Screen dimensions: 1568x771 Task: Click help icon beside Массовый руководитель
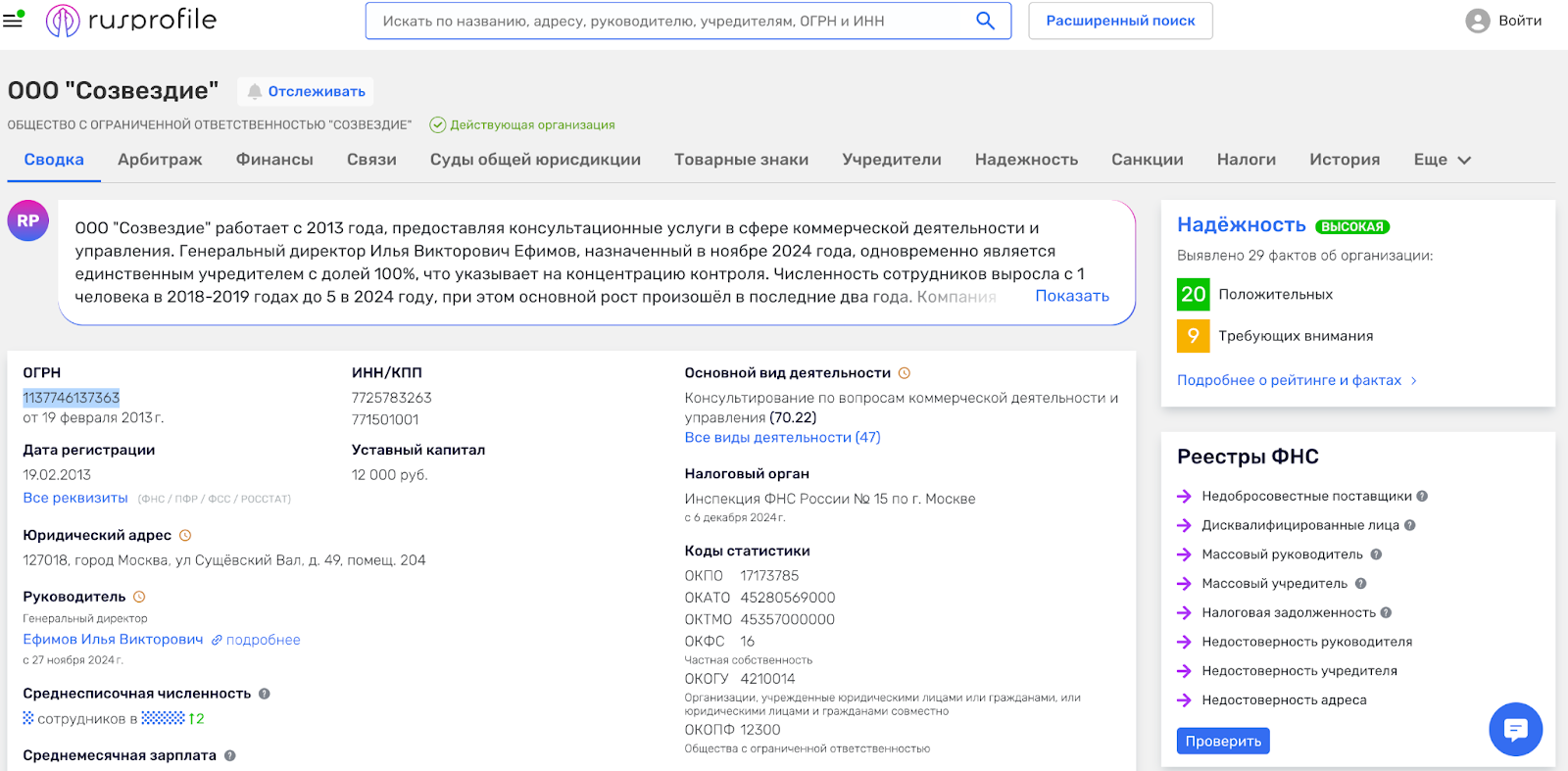[1376, 554]
